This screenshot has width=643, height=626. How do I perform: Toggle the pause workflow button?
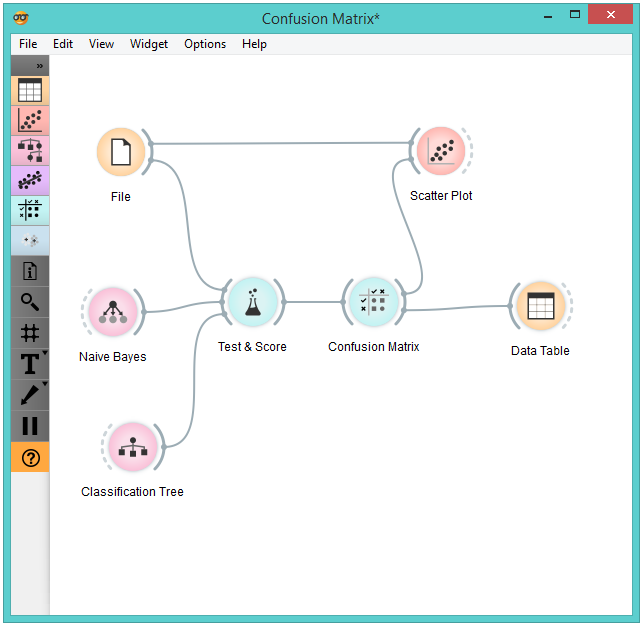pos(30,425)
